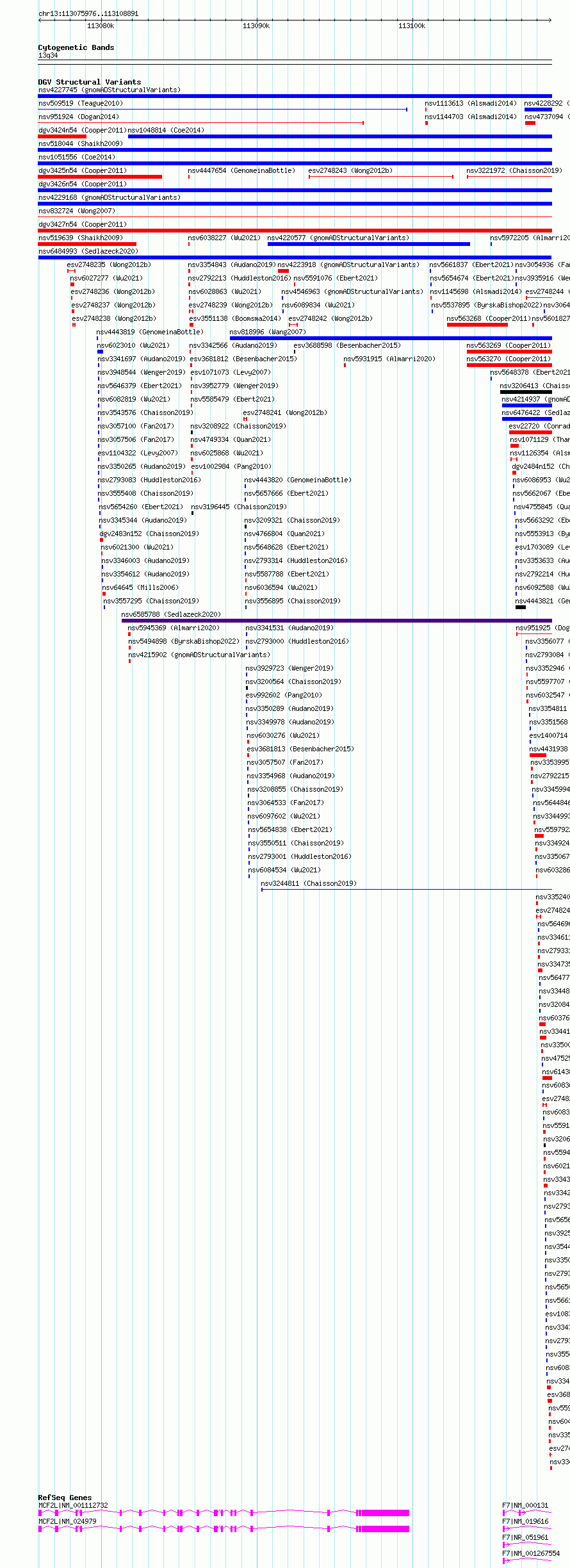Image resolution: width=570 pixels, height=1568 pixels.
Task: Click nsv519639 (Shaikh2009) label
Action: point(81,238)
